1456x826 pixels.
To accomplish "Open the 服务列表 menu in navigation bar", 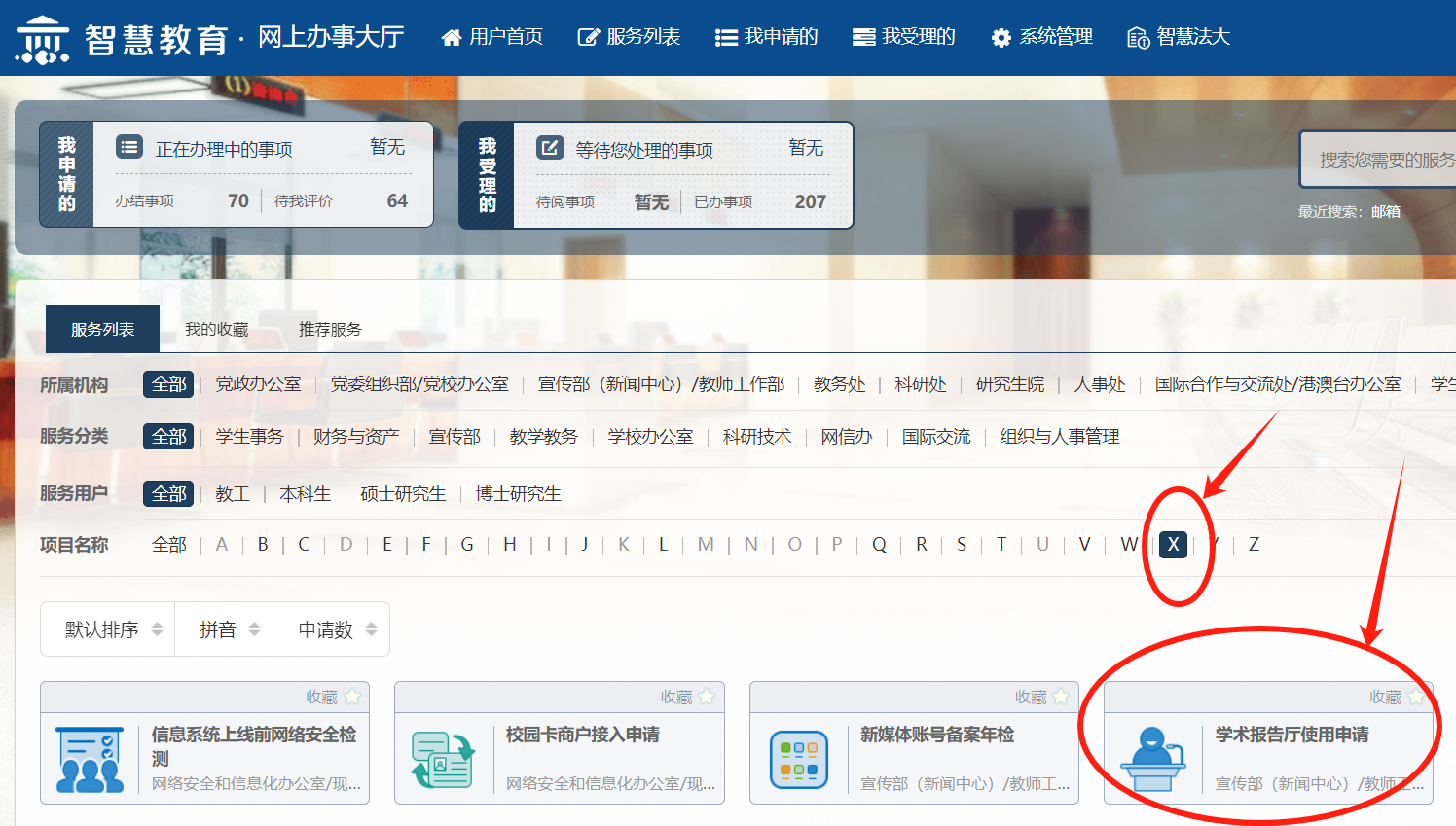I will pyautogui.click(x=630, y=37).
